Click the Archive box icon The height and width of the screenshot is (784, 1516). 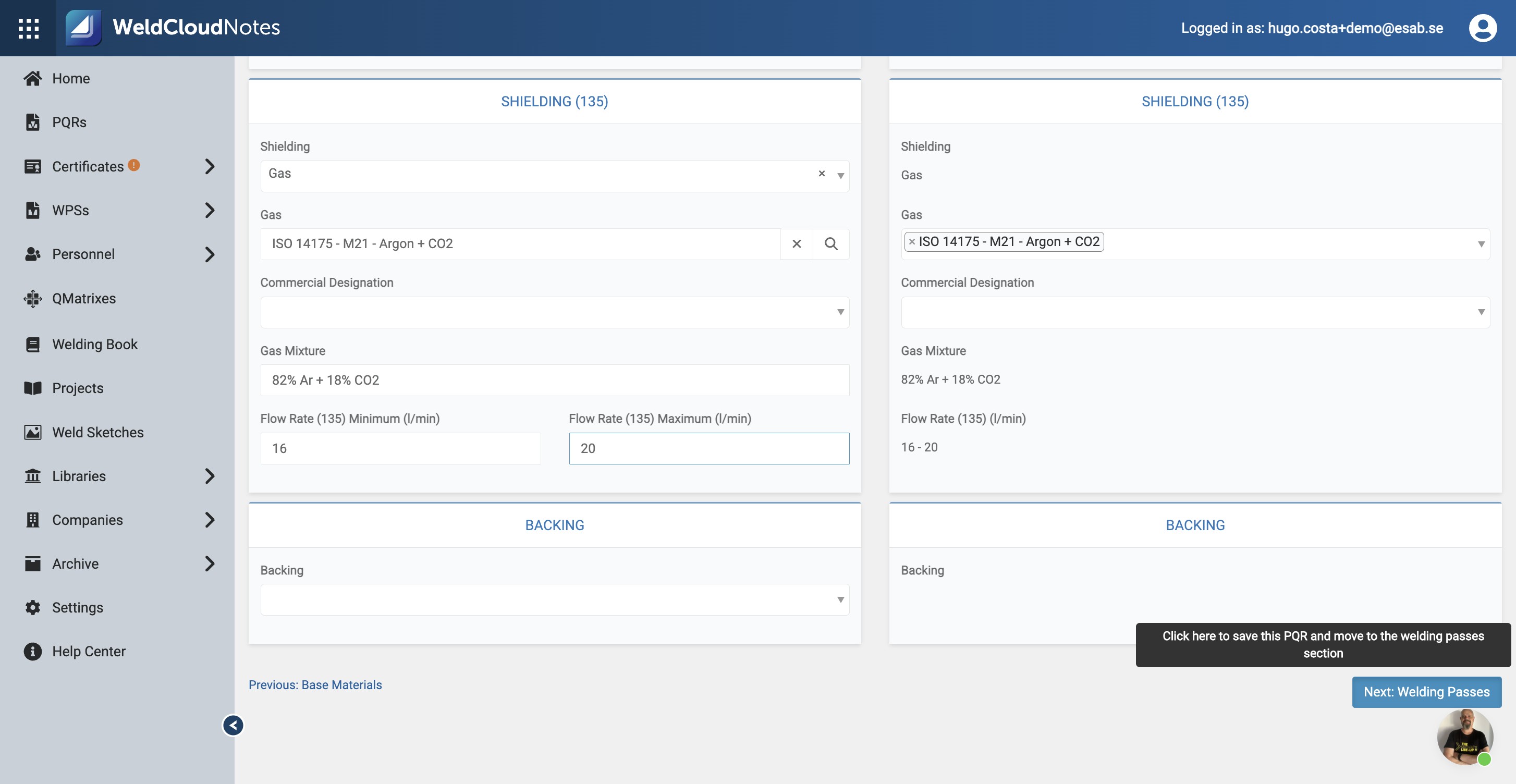click(x=33, y=563)
